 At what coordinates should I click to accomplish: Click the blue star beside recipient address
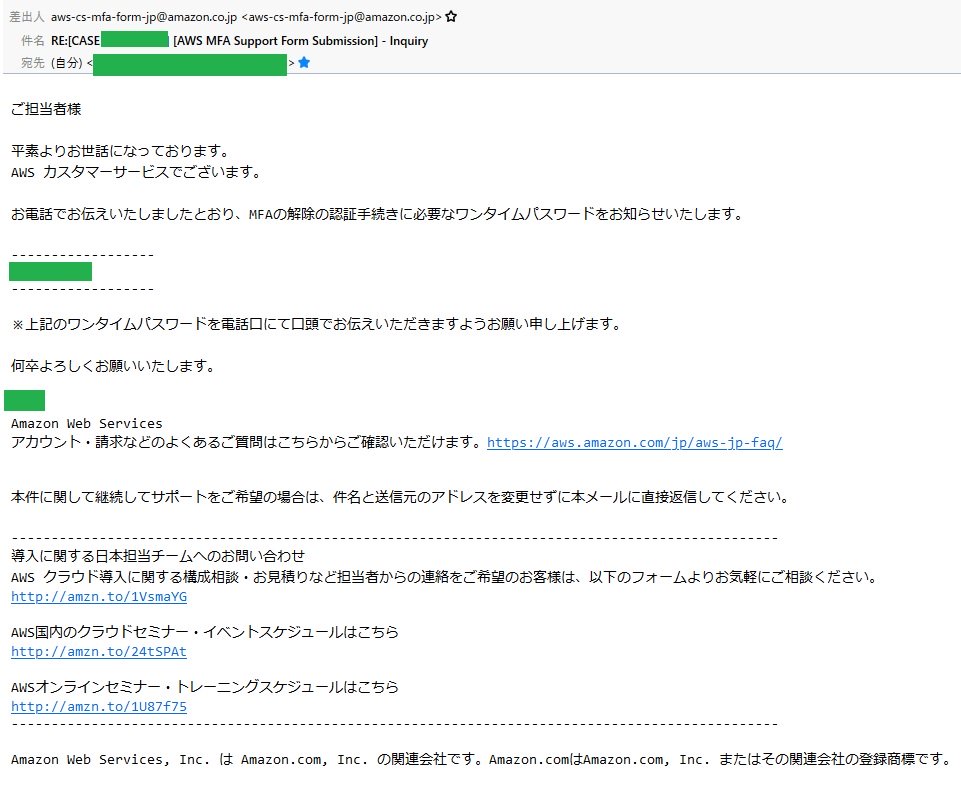304,63
